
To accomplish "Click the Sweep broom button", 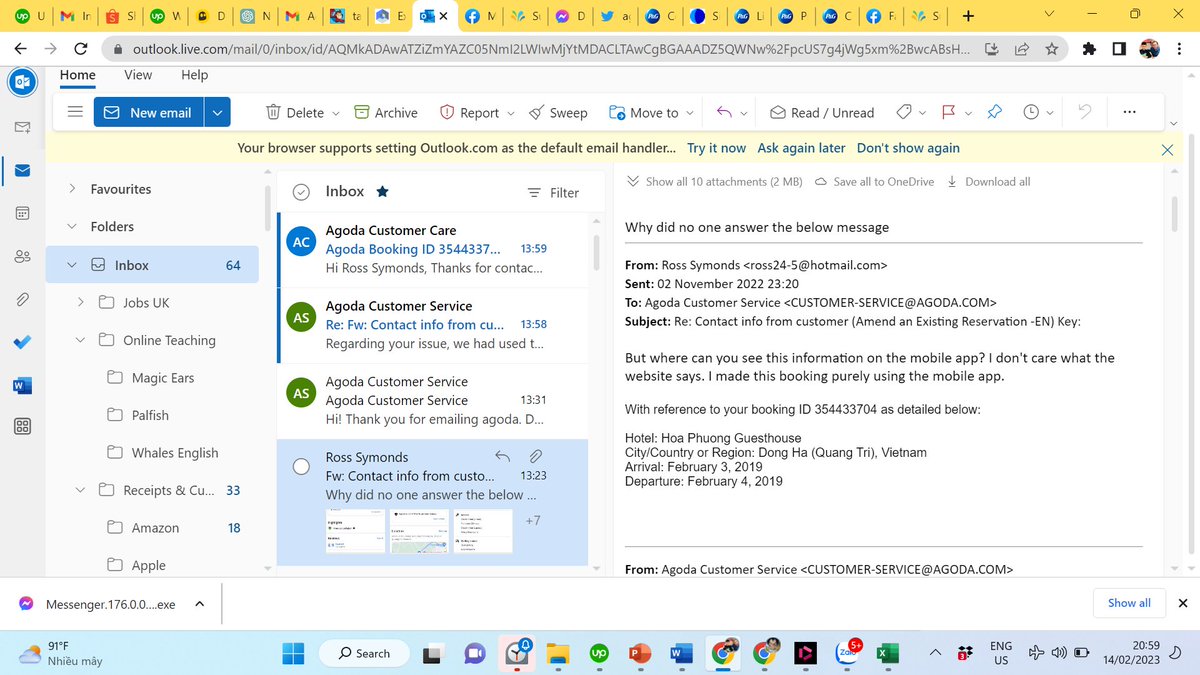I will point(558,113).
